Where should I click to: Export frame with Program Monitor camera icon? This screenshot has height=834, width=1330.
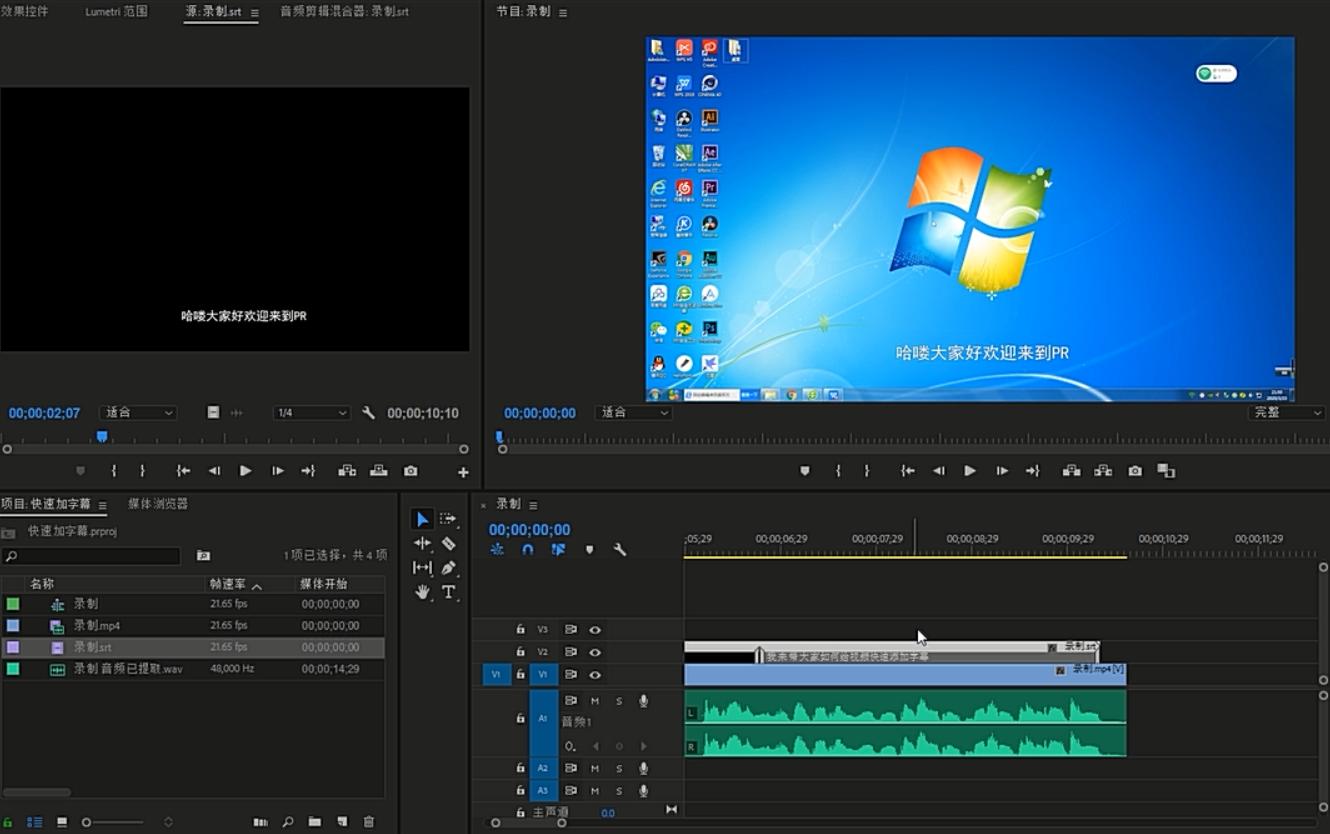click(x=1134, y=471)
